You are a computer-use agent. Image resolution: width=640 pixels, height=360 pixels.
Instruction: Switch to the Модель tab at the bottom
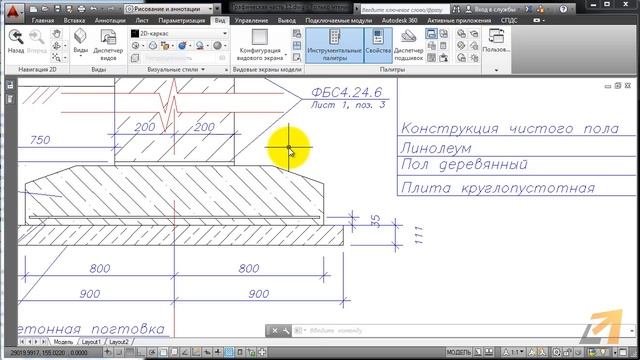tap(63, 342)
